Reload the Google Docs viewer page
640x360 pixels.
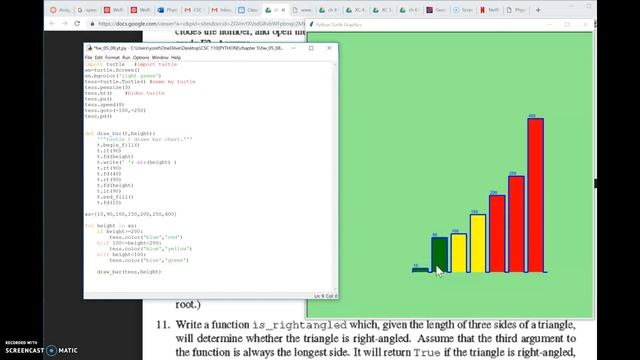(77, 24)
